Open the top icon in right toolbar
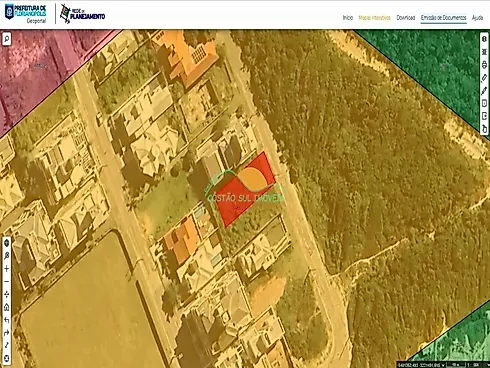The height and width of the screenshot is (368, 490). (484, 39)
